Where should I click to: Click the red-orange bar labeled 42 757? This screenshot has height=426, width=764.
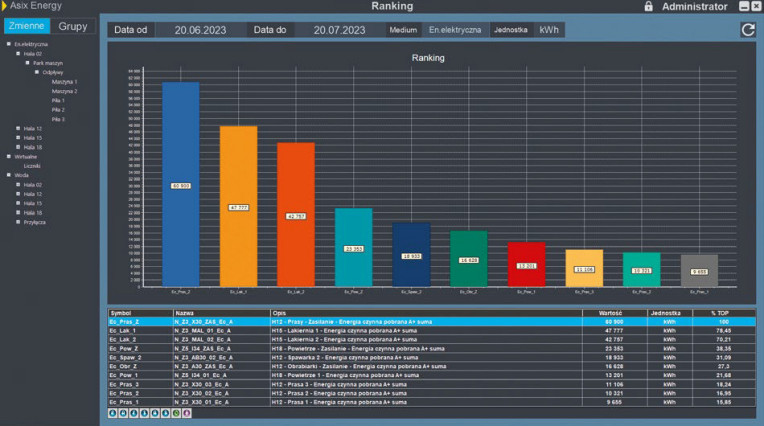tap(296, 214)
